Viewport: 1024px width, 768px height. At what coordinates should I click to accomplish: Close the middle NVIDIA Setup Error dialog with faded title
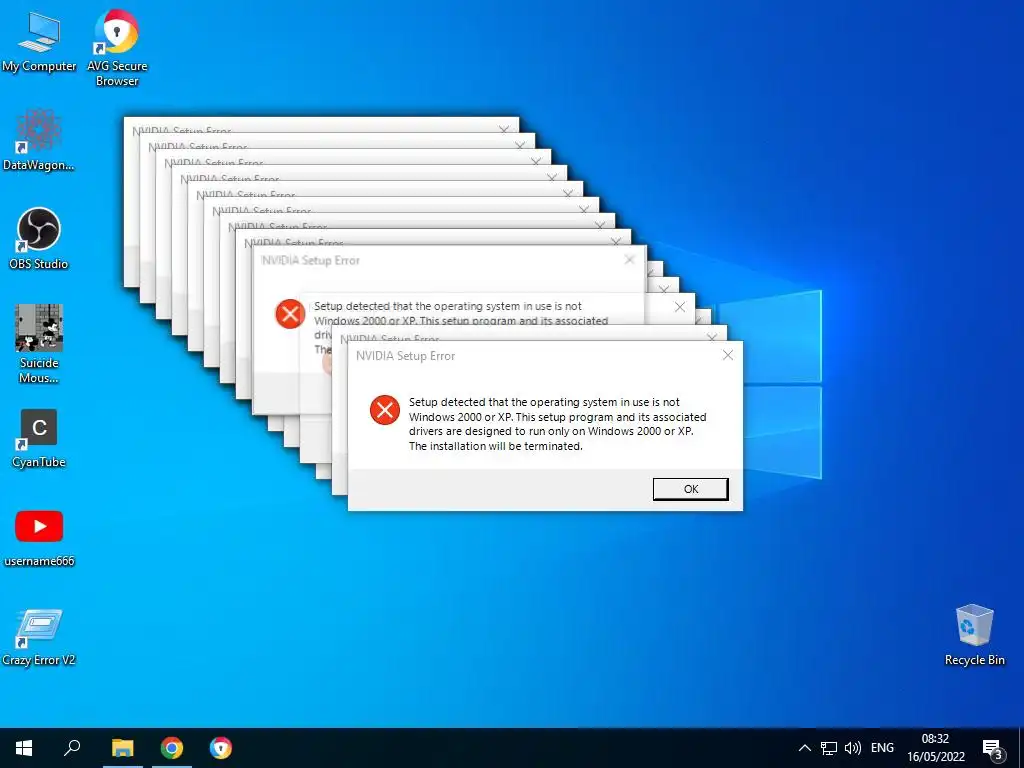pyautogui.click(x=630, y=260)
